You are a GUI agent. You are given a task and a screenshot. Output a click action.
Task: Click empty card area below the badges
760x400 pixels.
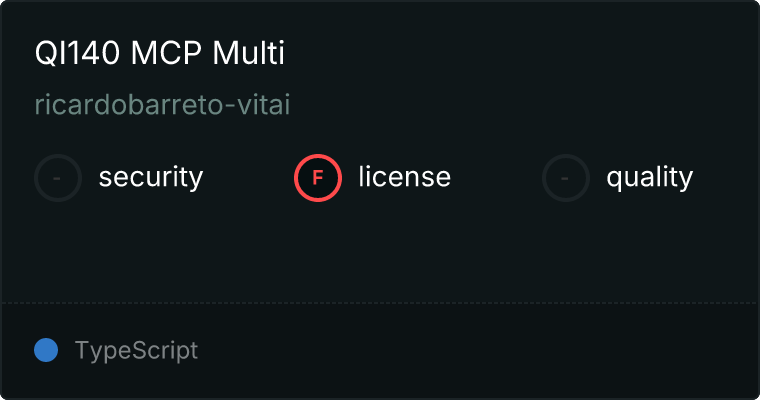pos(380,250)
